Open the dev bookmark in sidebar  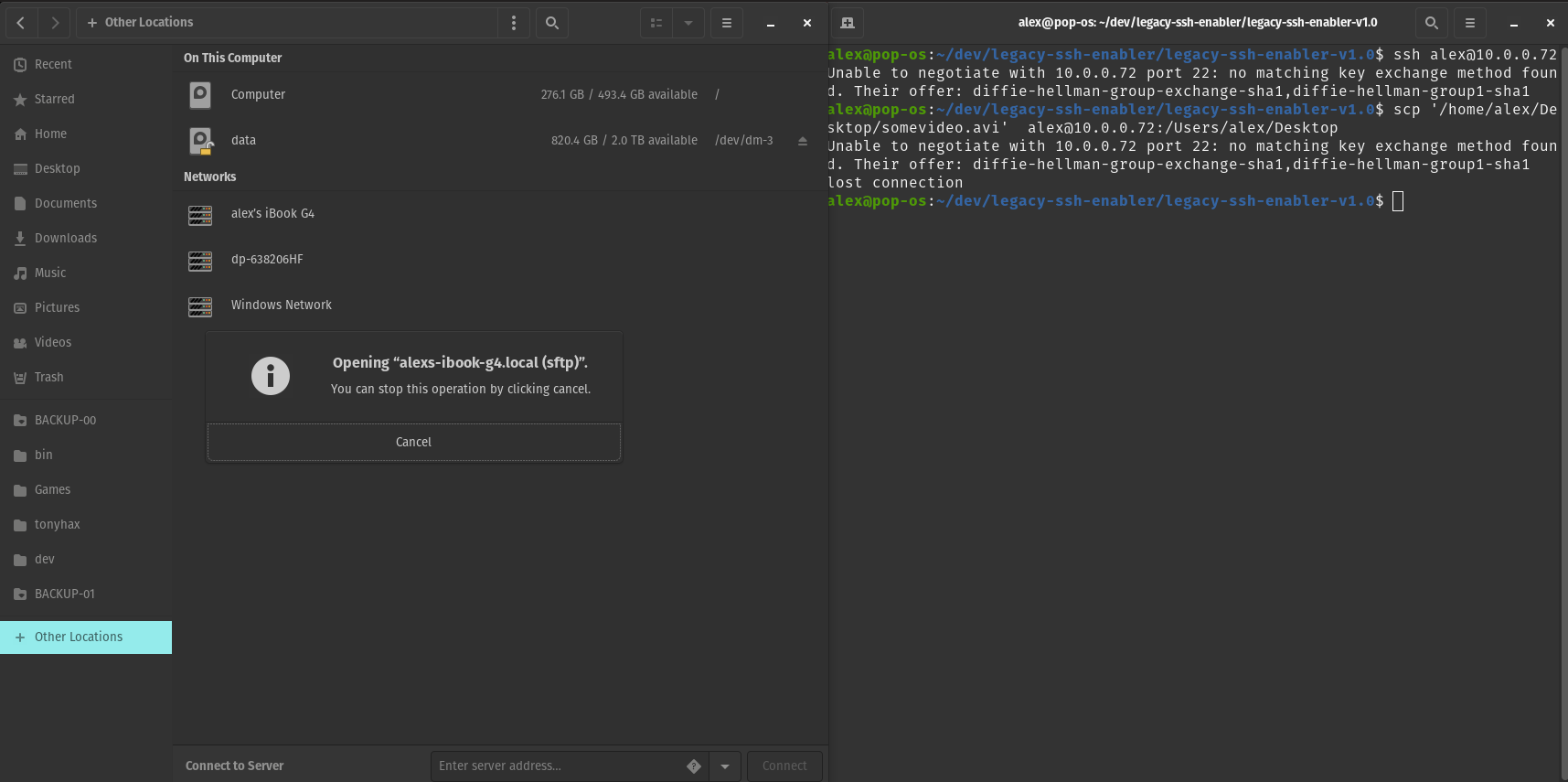(86, 559)
